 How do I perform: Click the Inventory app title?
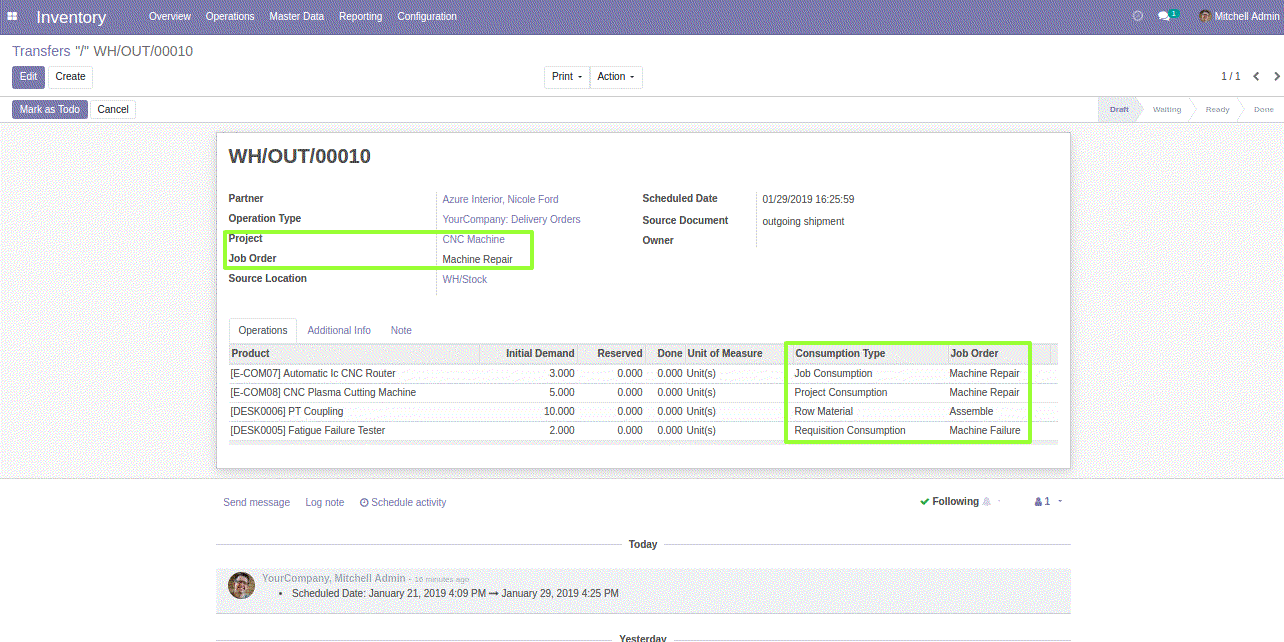pos(71,17)
